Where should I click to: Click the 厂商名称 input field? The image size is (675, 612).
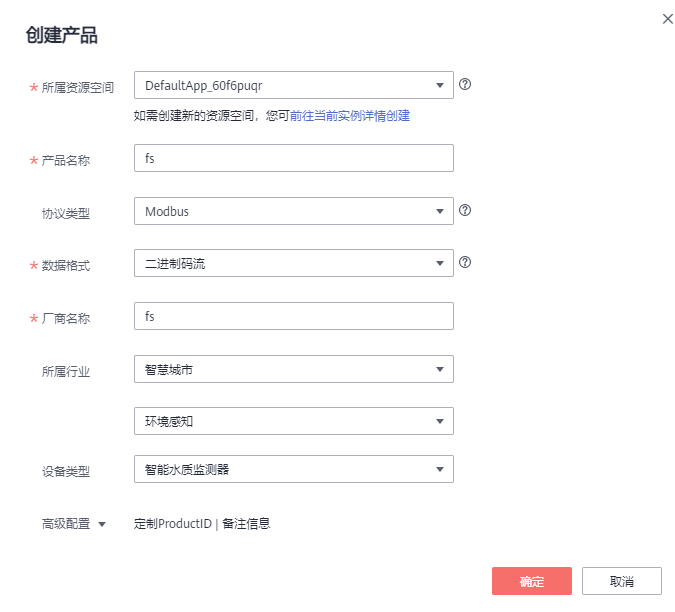[293, 317]
